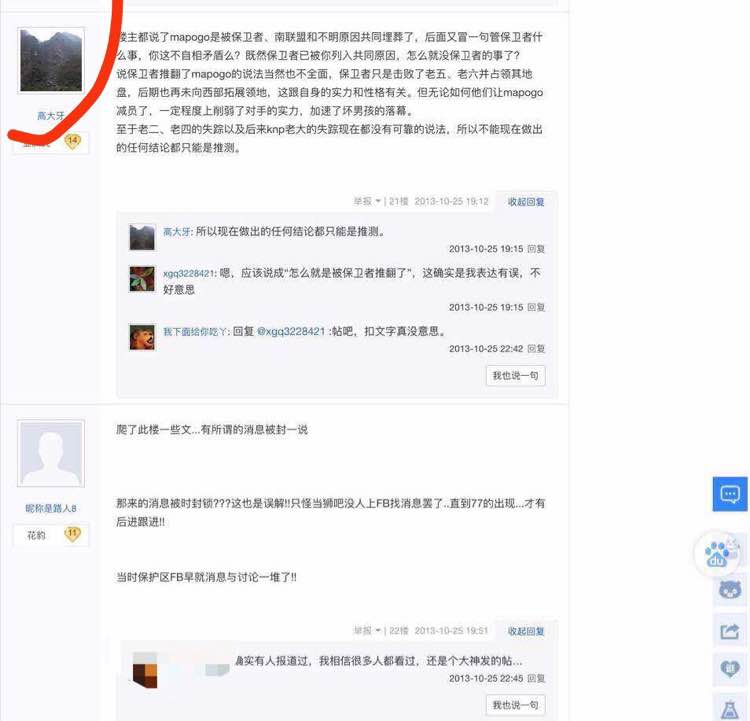This screenshot has width=750, height=721.
Task: Click the lab flask sidebar icon
Action: (730, 709)
